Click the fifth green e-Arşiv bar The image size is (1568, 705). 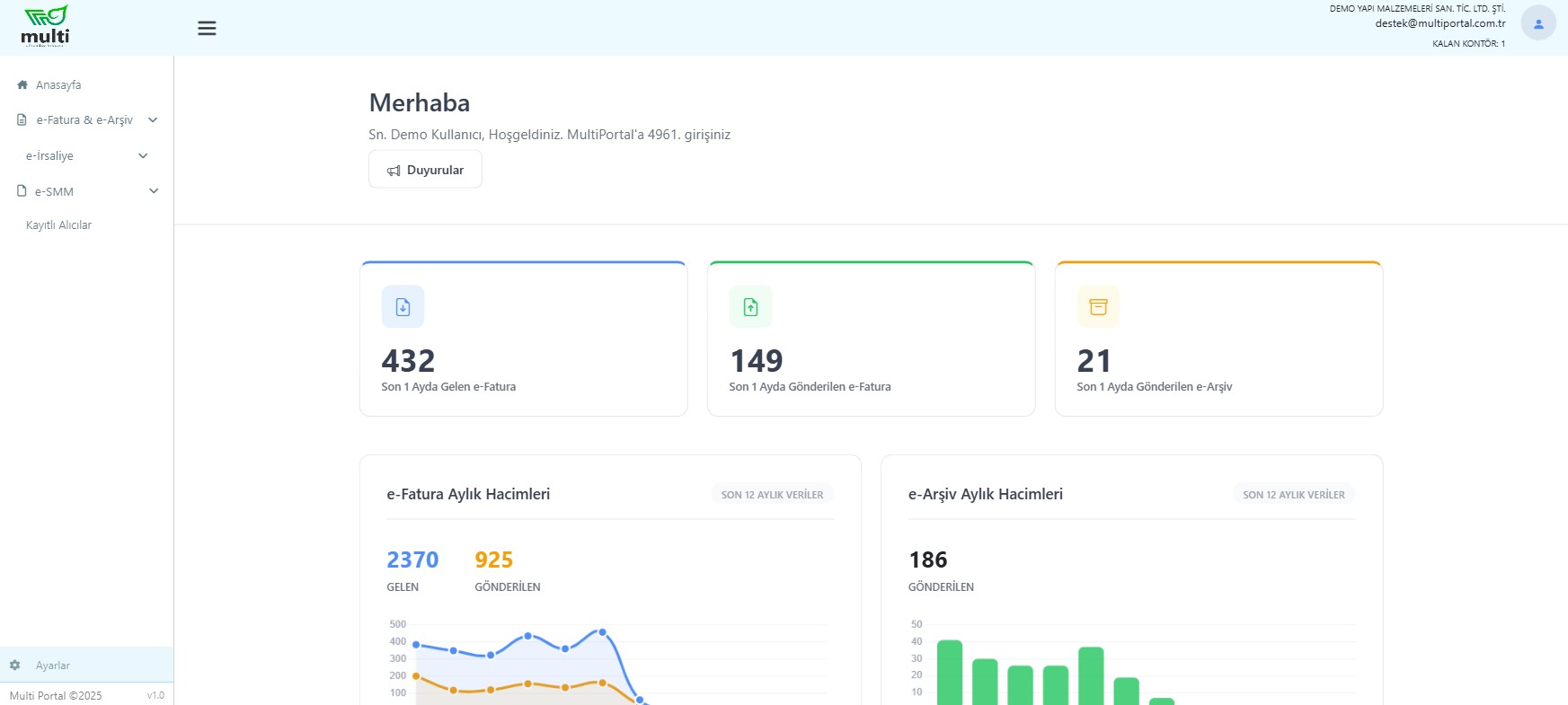tap(1091, 676)
